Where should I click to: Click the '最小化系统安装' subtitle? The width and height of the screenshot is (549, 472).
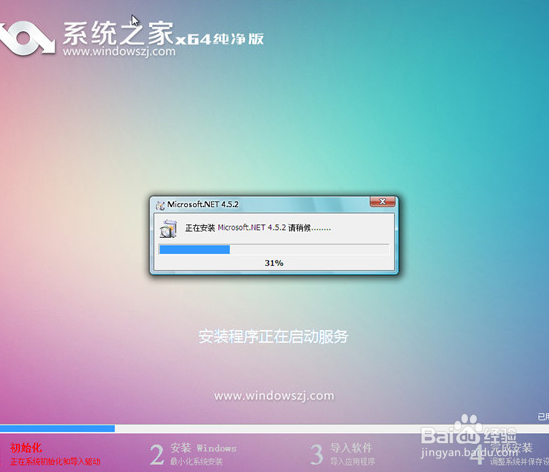(x=196, y=461)
